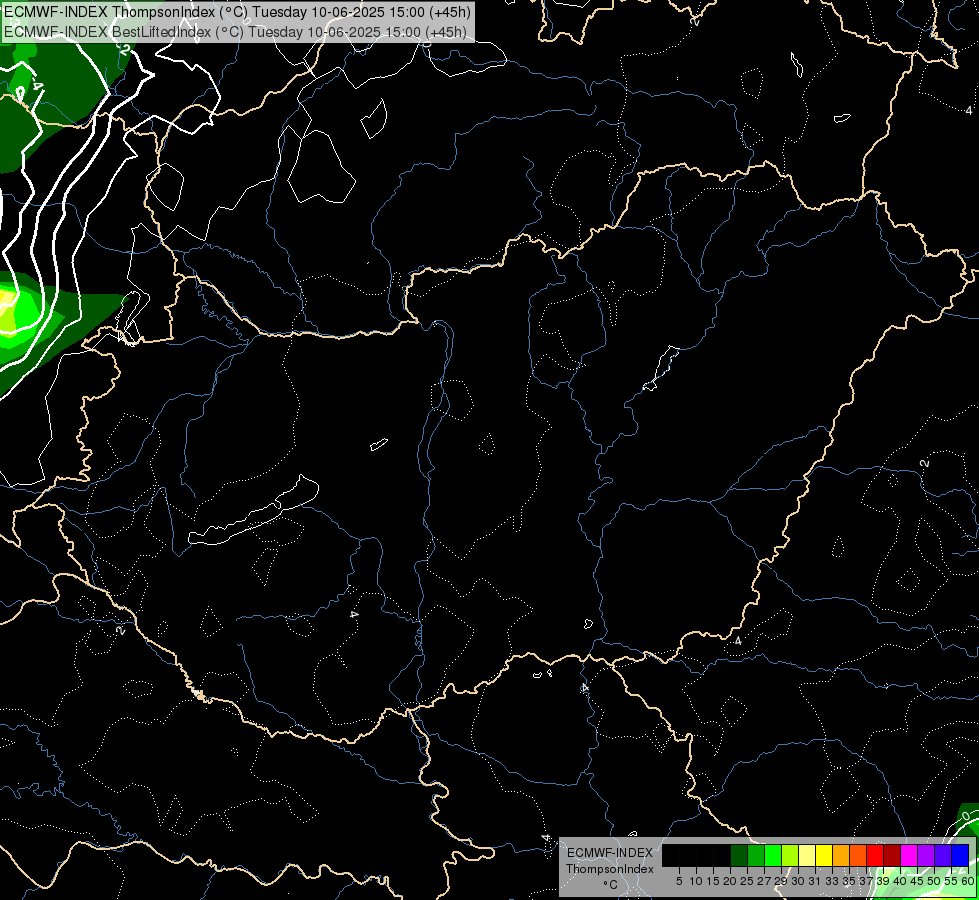
Task: Click the legend scale value 20
Action: 730,881
